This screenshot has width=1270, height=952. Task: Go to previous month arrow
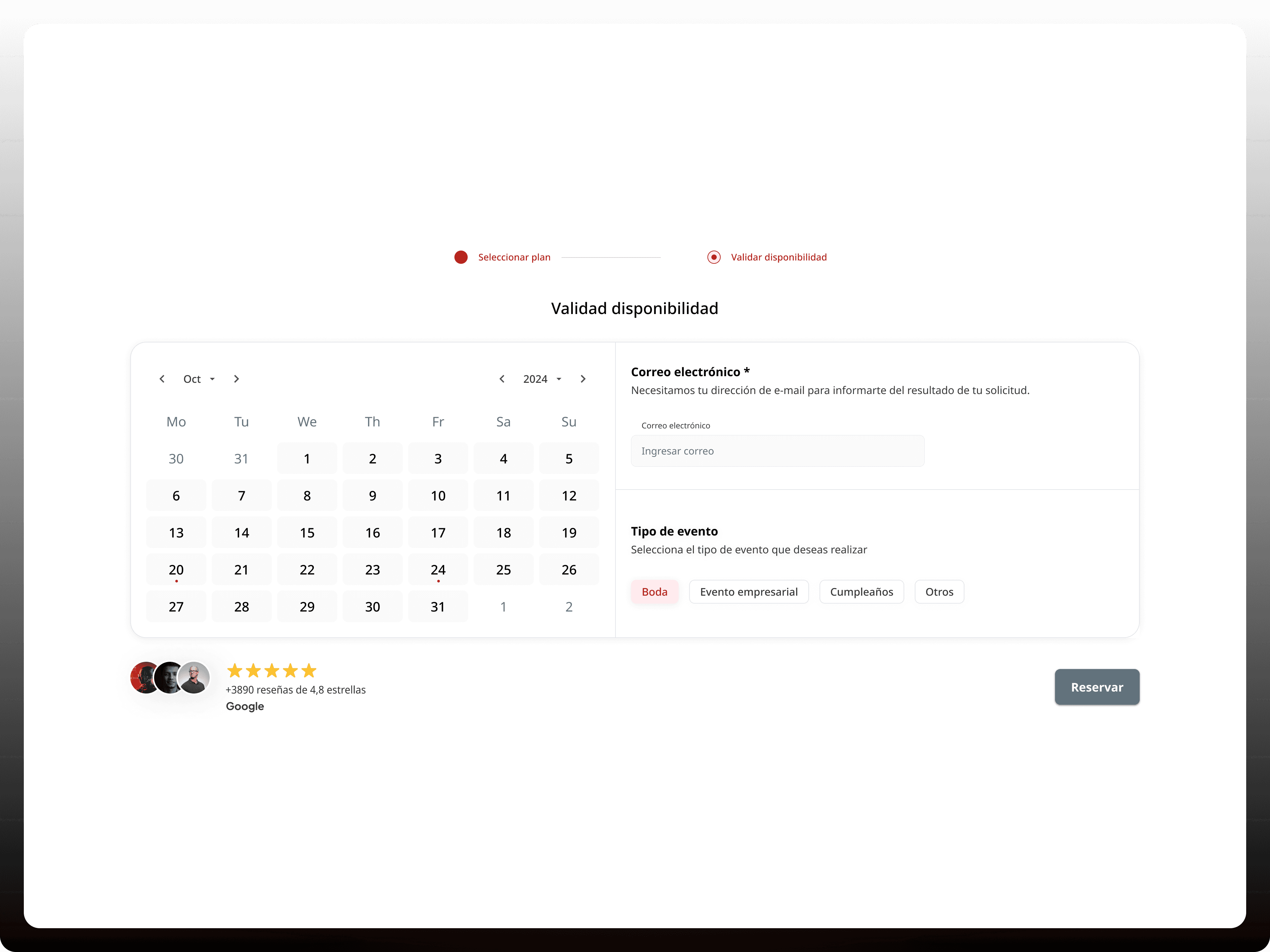coord(162,379)
